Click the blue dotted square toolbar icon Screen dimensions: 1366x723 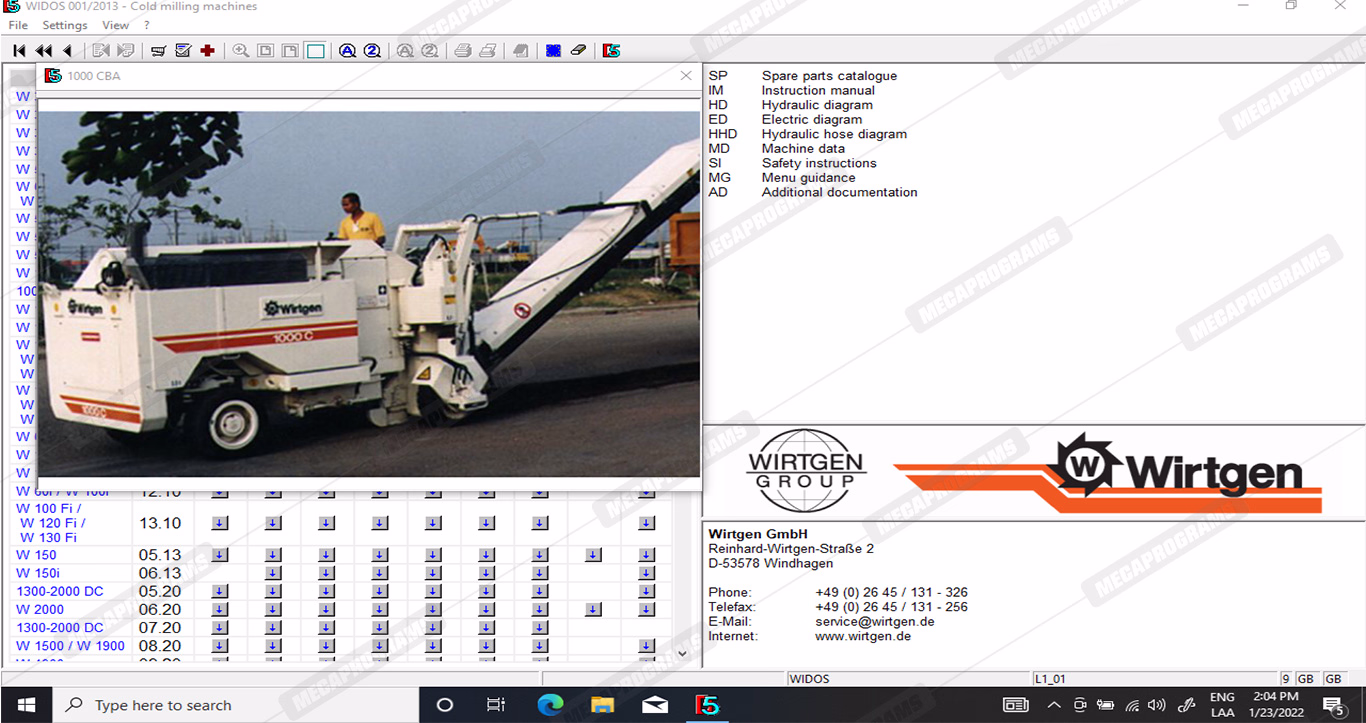click(553, 50)
